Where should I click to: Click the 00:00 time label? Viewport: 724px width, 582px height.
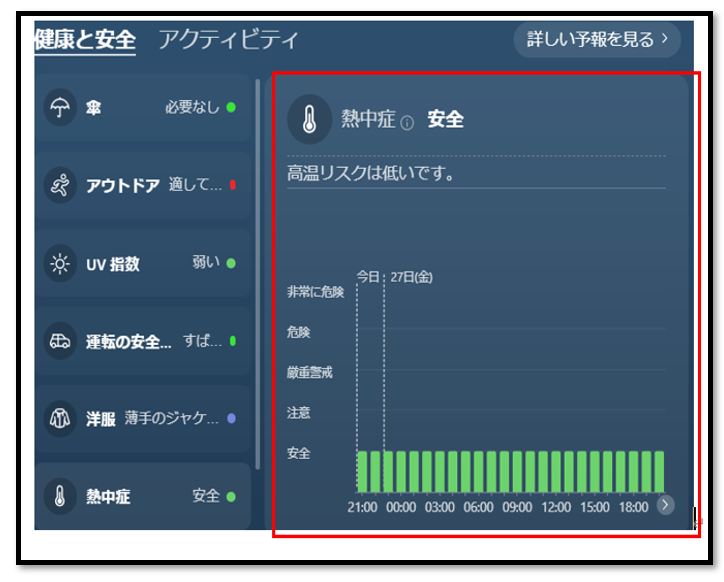point(401,507)
